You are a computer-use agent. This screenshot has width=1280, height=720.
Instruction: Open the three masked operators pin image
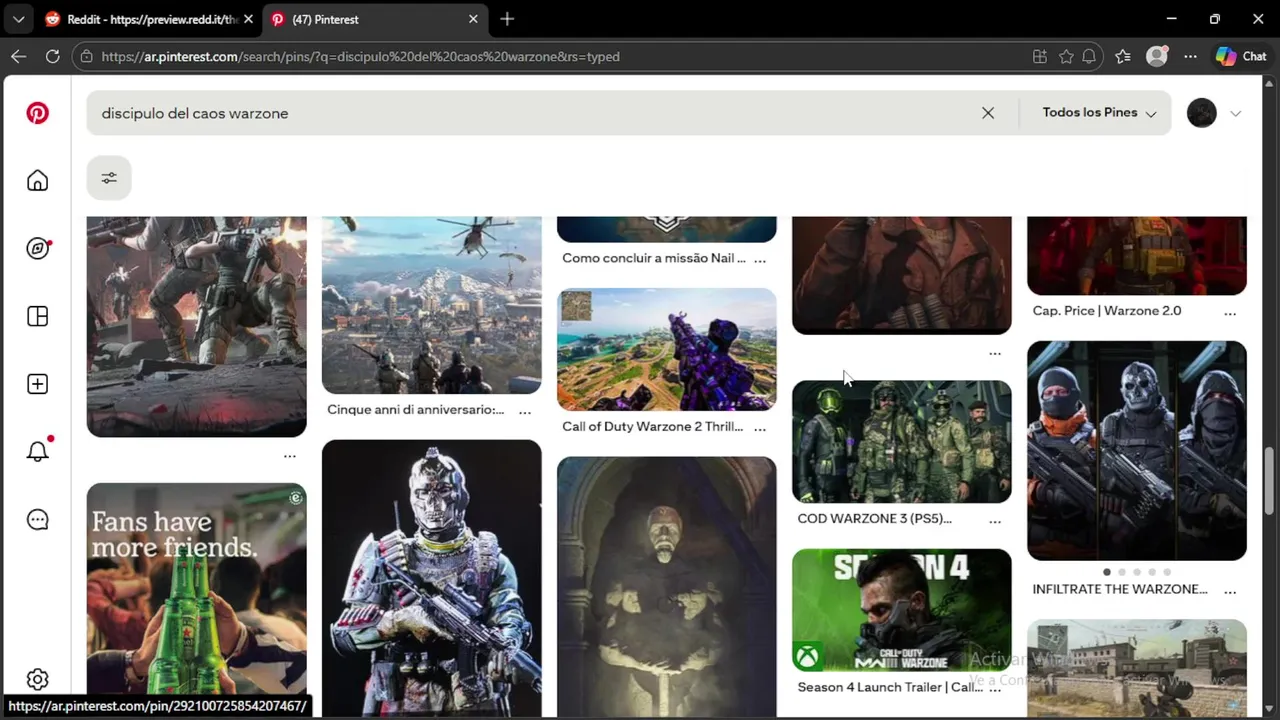tap(1137, 451)
